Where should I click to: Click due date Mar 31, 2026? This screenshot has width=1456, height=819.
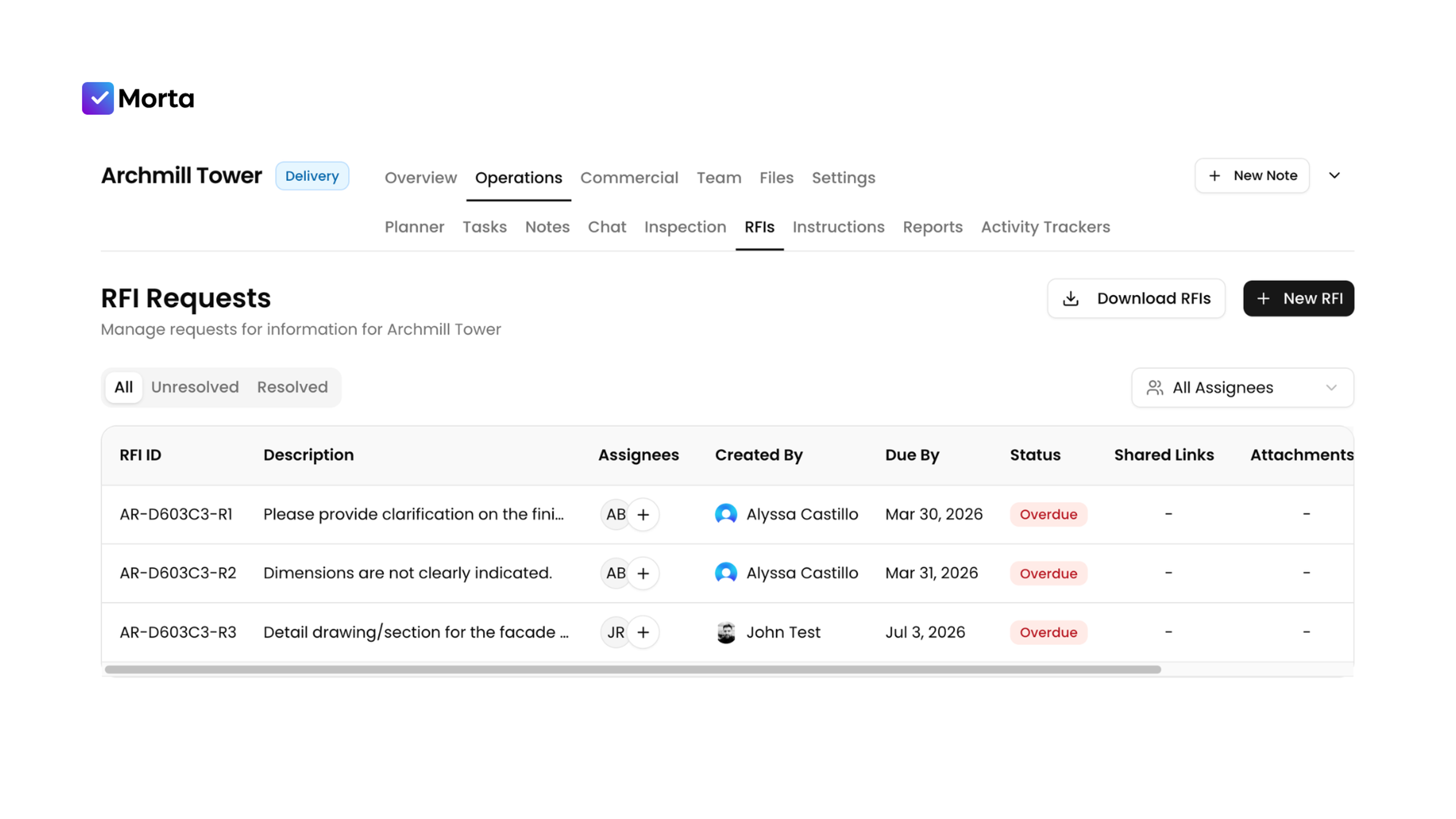[931, 573]
